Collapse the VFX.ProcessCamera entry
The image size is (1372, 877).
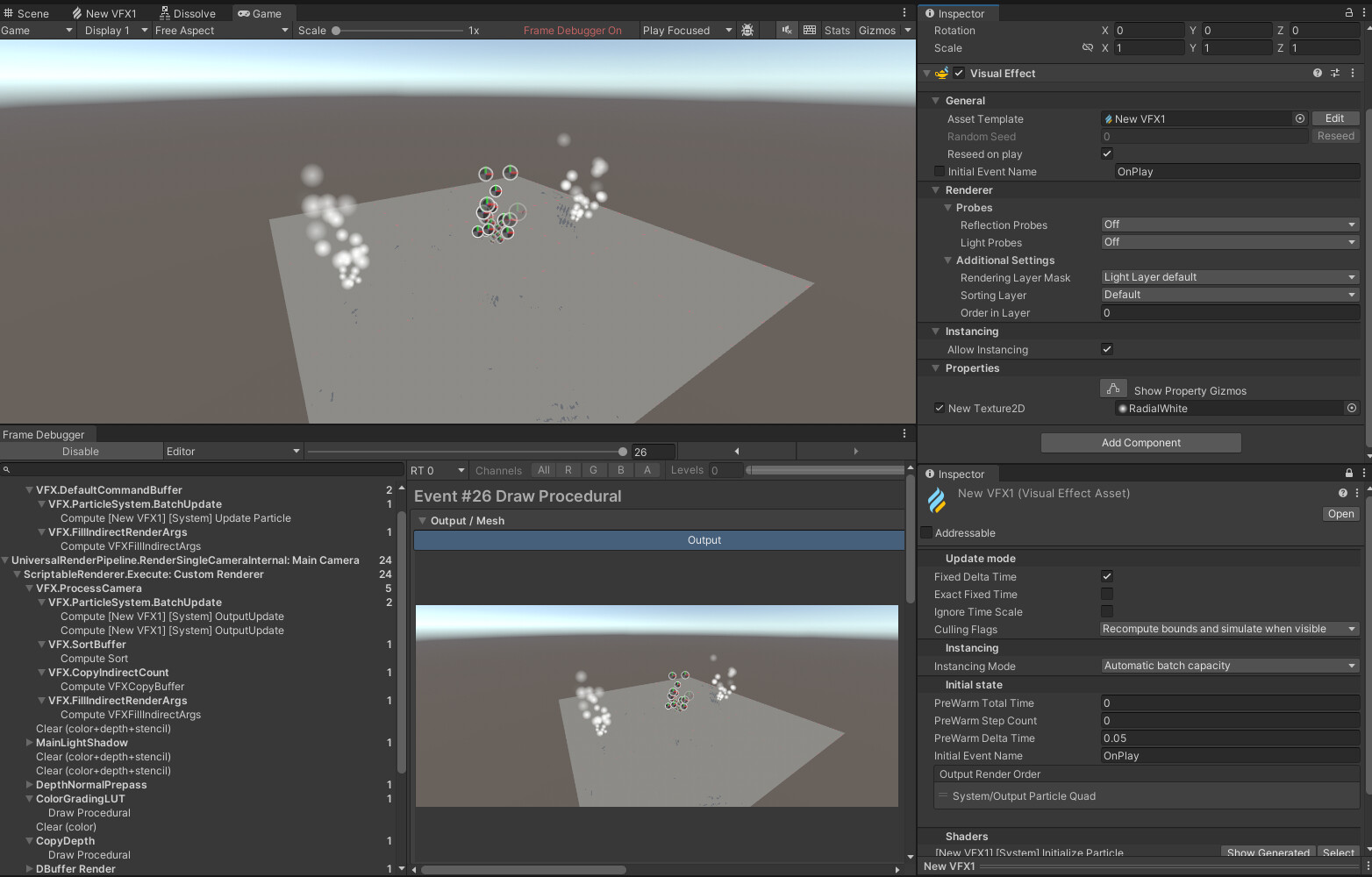click(30, 588)
